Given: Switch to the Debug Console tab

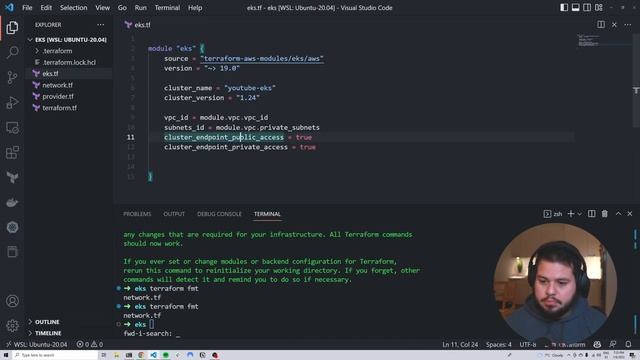Looking at the screenshot, I should (219, 214).
